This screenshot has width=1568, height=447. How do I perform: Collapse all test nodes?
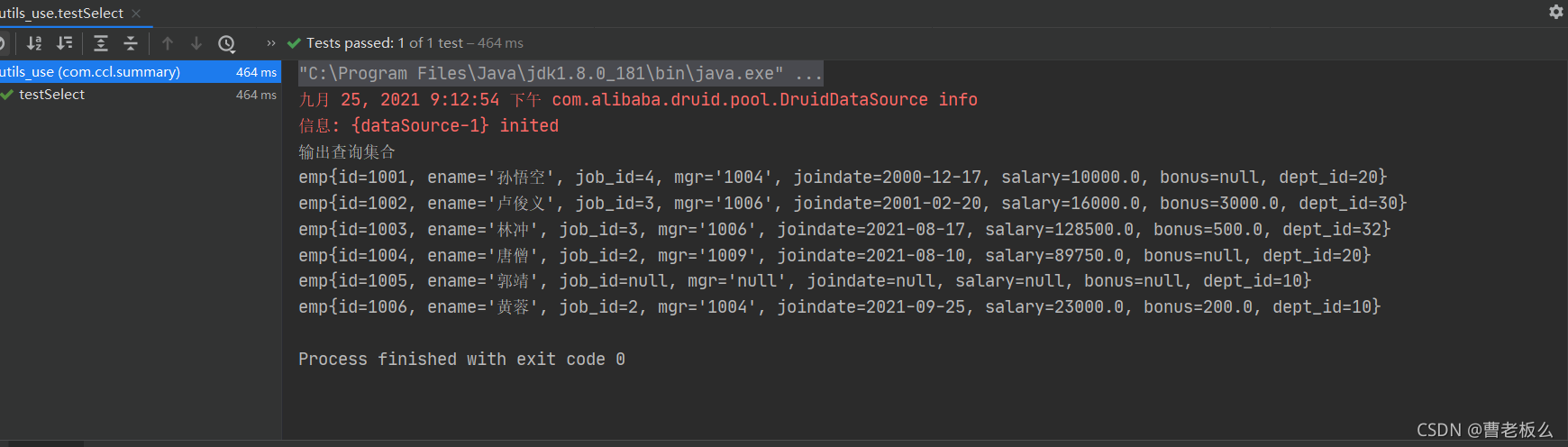[131, 43]
